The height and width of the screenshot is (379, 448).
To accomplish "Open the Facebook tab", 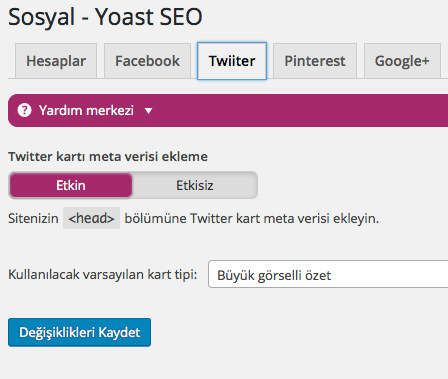I will point(147,61).
